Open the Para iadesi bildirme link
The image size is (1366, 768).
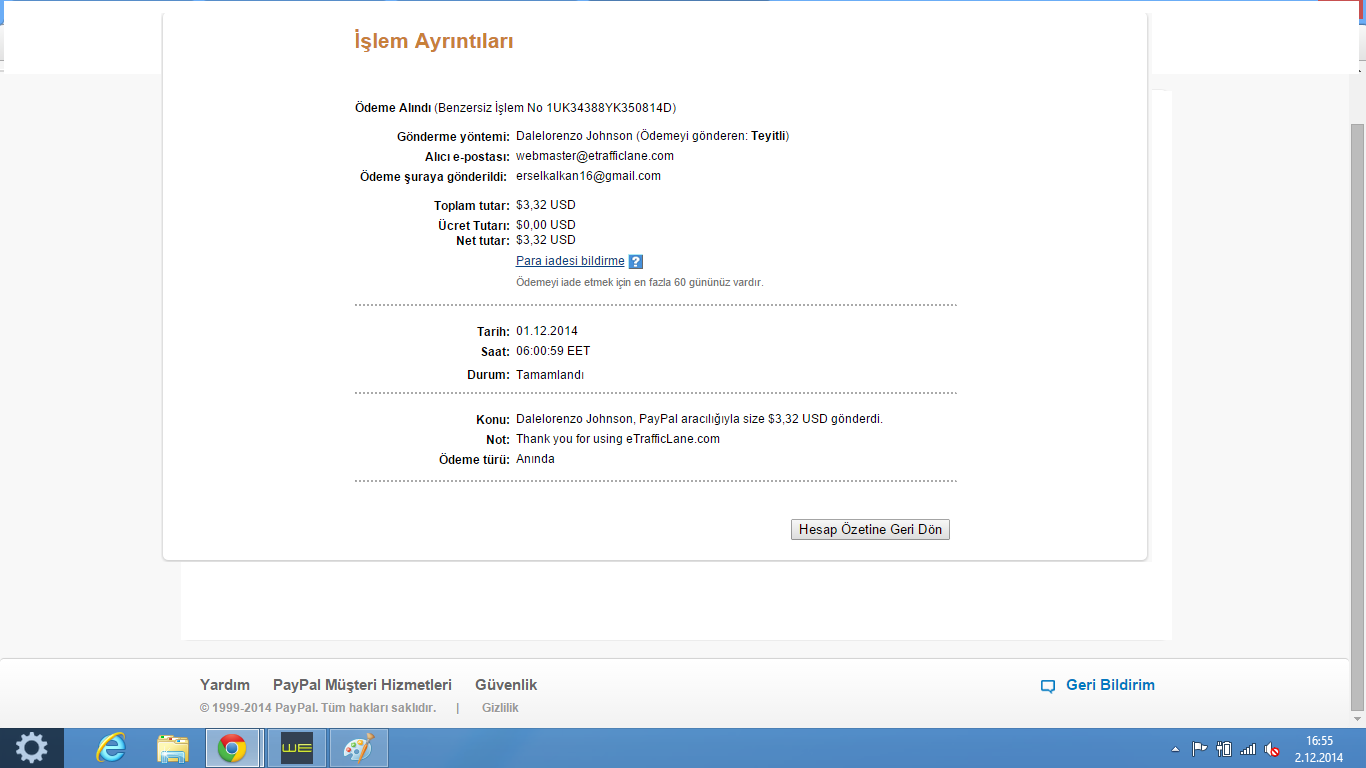570,261
